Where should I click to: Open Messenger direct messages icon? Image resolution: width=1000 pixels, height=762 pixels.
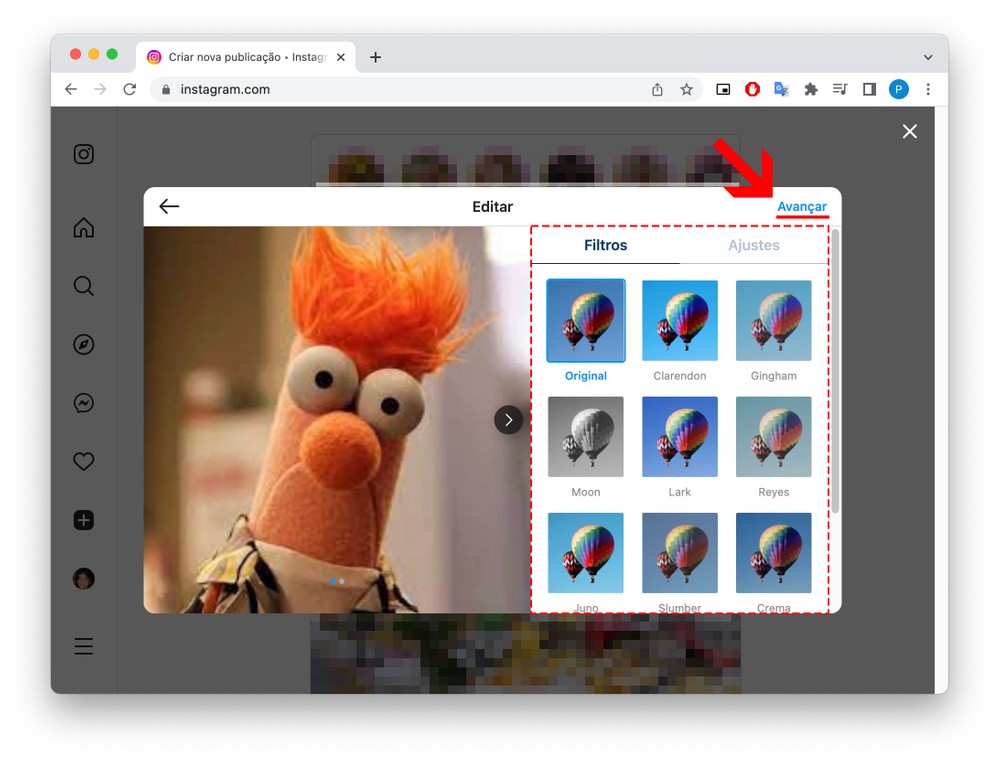(x=84, y=403)
